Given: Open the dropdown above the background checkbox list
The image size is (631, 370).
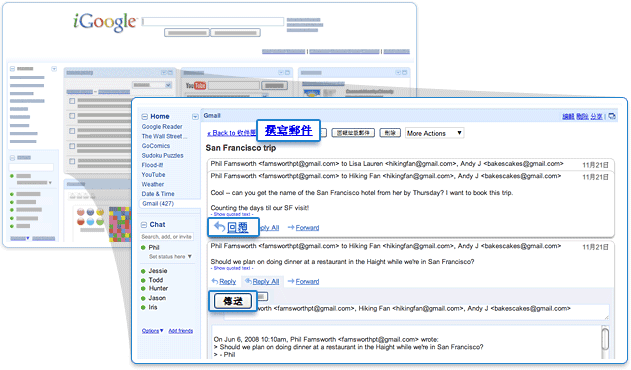Looking at the screenshot, I should click(153, 85).
